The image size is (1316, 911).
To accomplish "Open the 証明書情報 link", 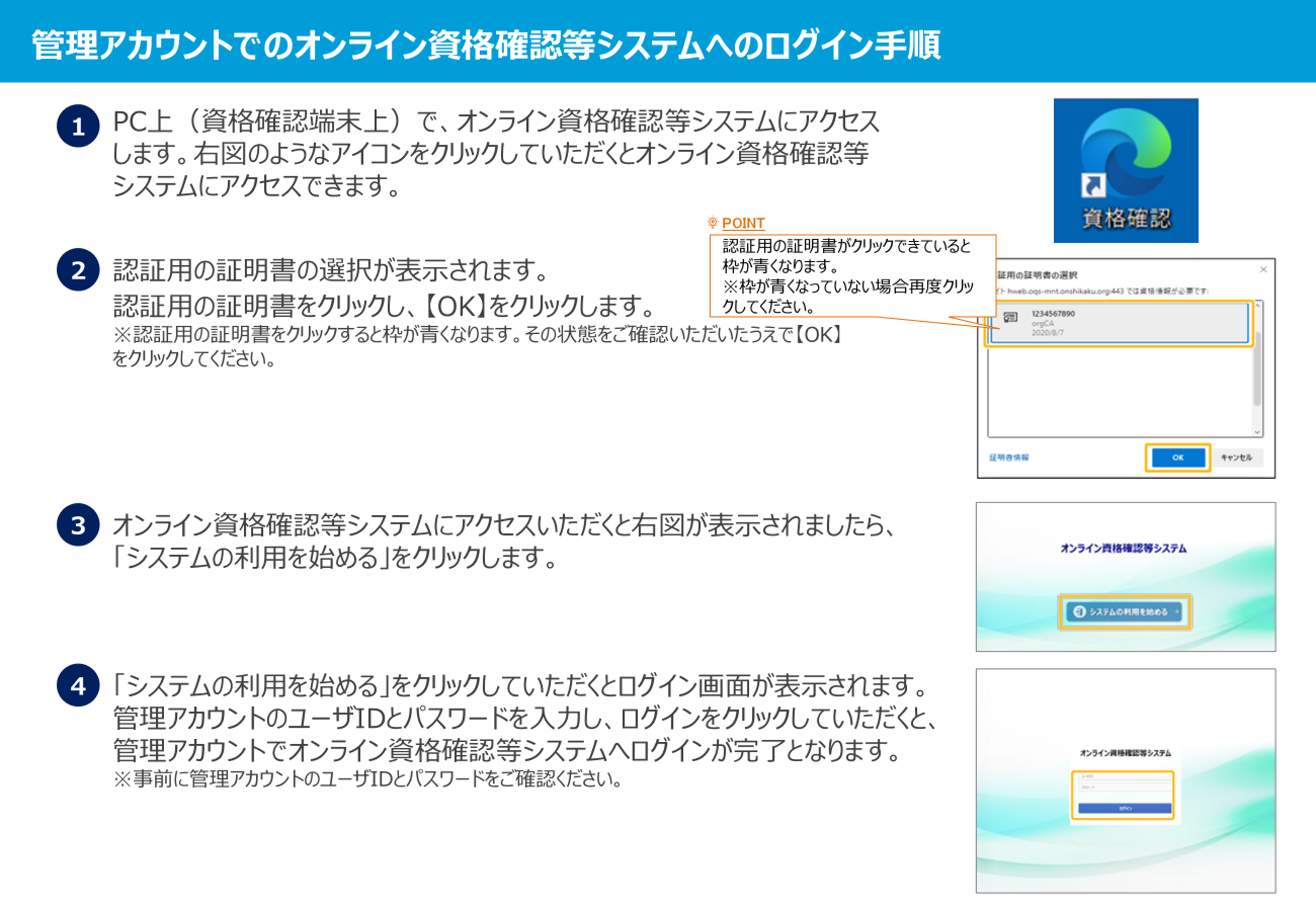I will 1008,457.
